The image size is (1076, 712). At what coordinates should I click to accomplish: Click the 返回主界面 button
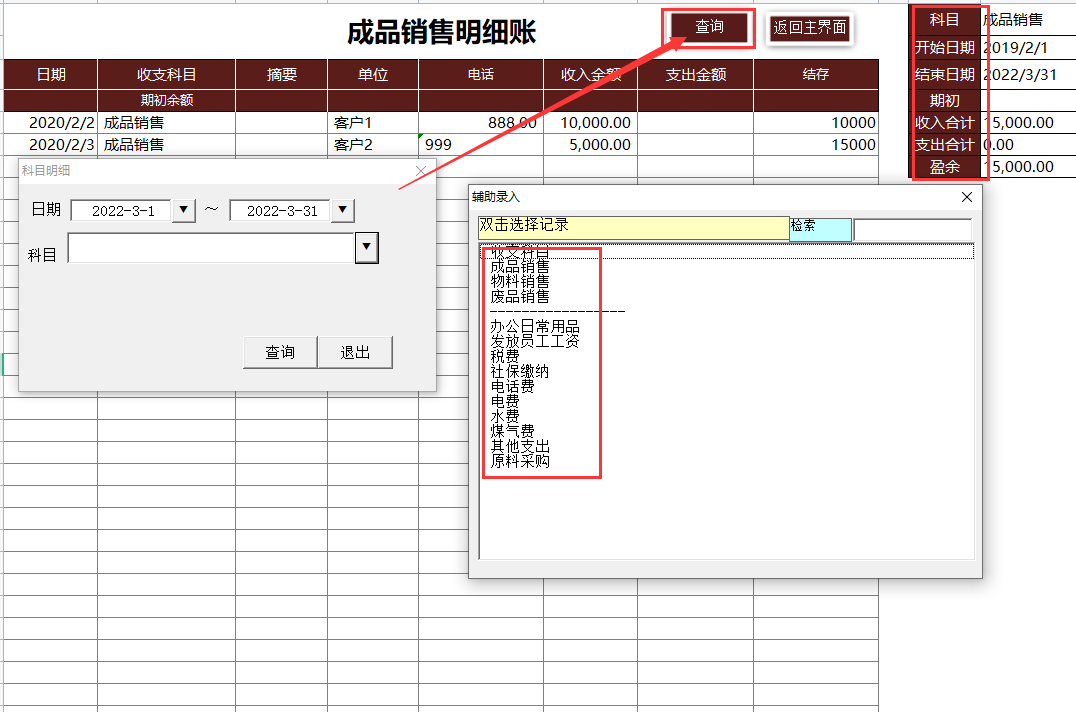[809, 29]
